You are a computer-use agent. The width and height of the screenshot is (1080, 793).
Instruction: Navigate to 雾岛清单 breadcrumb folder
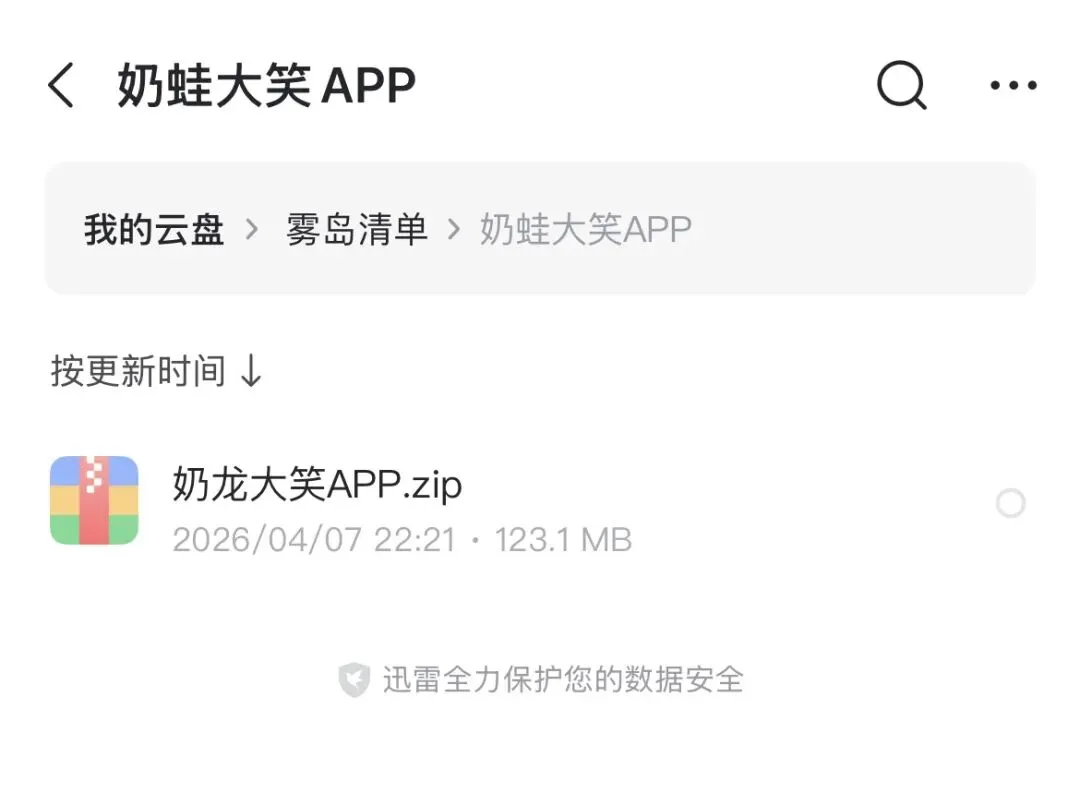click(356, 229)
